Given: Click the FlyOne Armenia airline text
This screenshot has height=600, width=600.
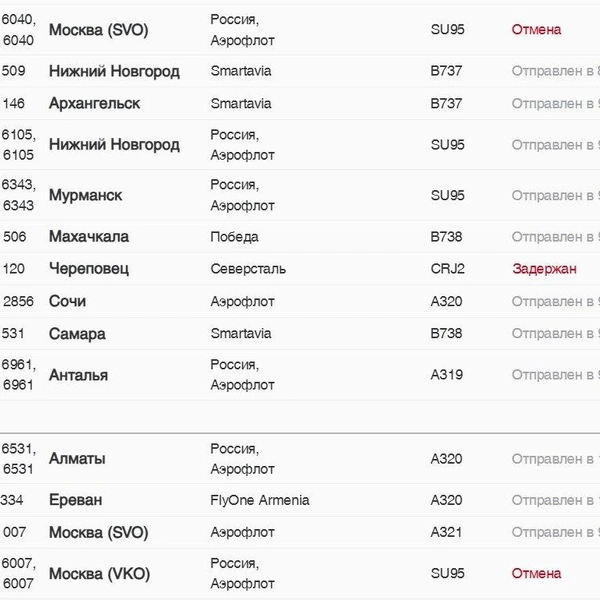Looking at the screenshot, I should [260, 500].
